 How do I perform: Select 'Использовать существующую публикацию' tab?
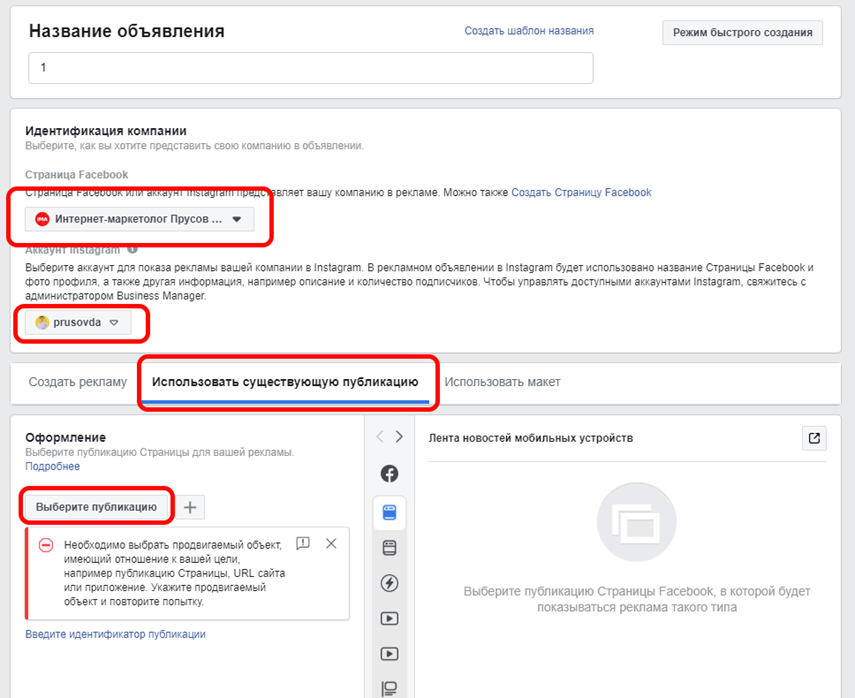point(285,382)
